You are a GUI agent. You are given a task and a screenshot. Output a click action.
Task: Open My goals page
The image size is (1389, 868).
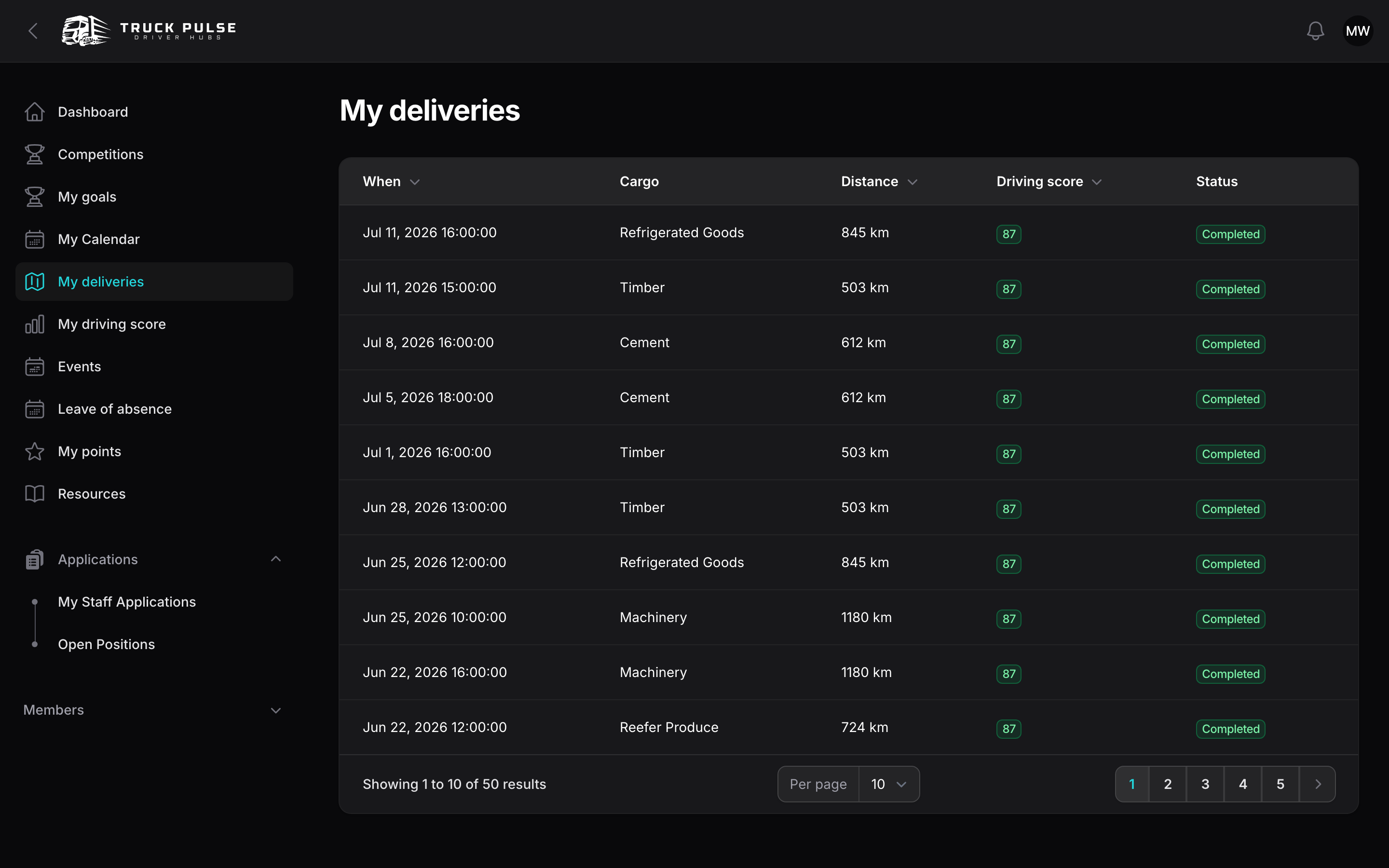154,197
